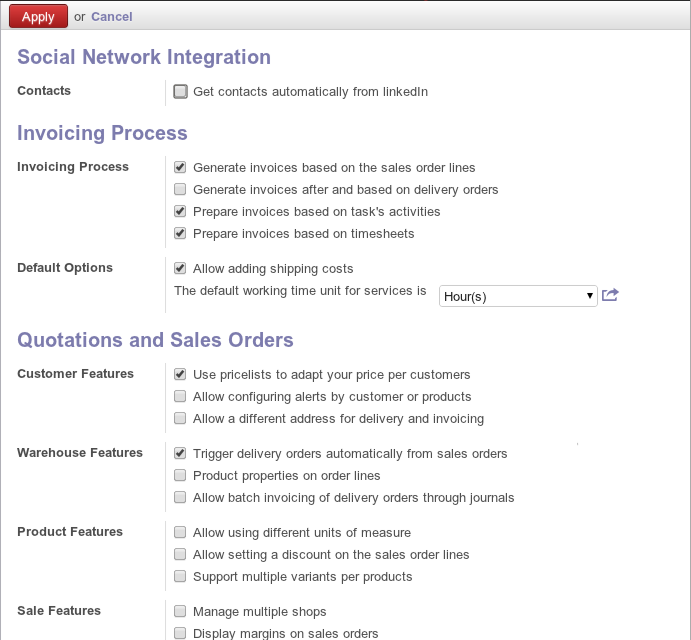Uncheck Trigger delivery orders automatically
Image resolution: width=691 pixels, height=640 pixels.
(180, 453)
